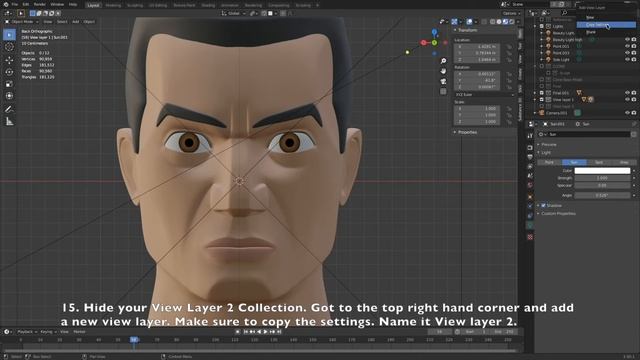
Task: Select Sun light type button
Action: [574, 162]
